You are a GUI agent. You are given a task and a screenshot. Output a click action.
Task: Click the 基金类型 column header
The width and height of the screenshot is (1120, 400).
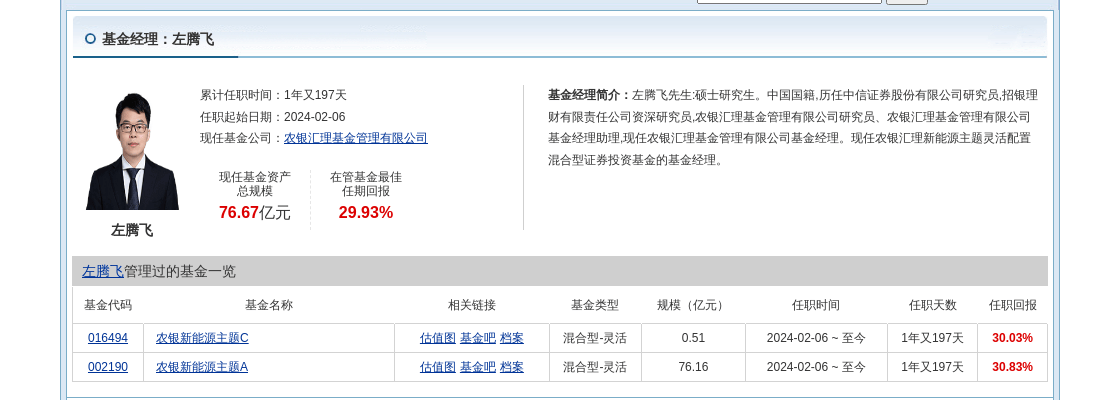pos(594,305)
